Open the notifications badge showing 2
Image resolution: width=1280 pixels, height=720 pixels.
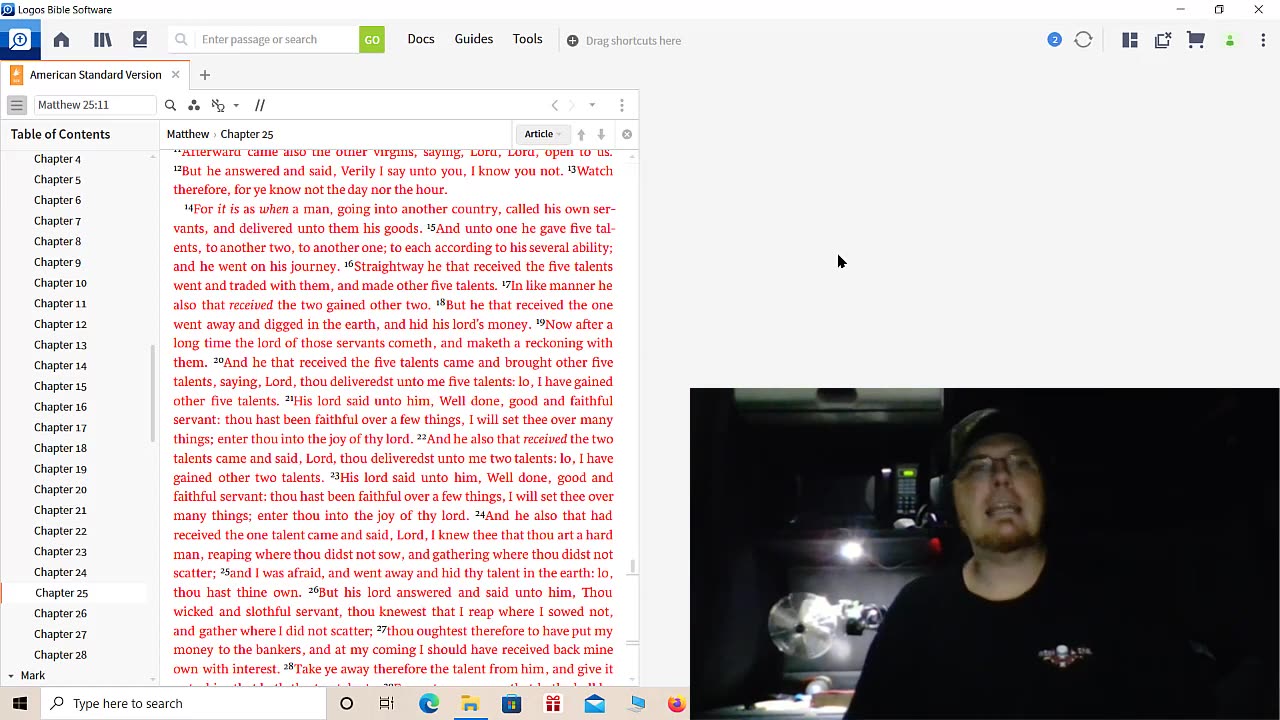click(x=1054, y=40)
